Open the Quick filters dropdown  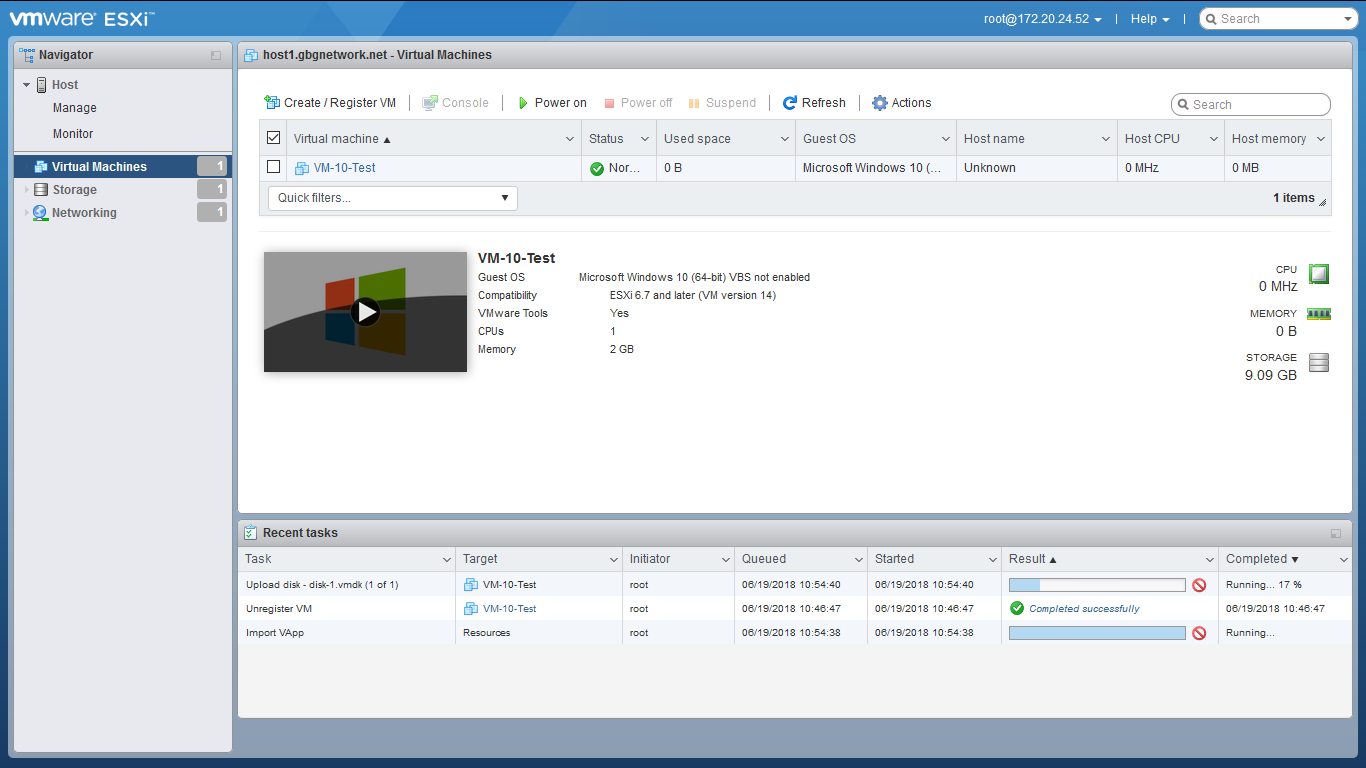point(392,198)
